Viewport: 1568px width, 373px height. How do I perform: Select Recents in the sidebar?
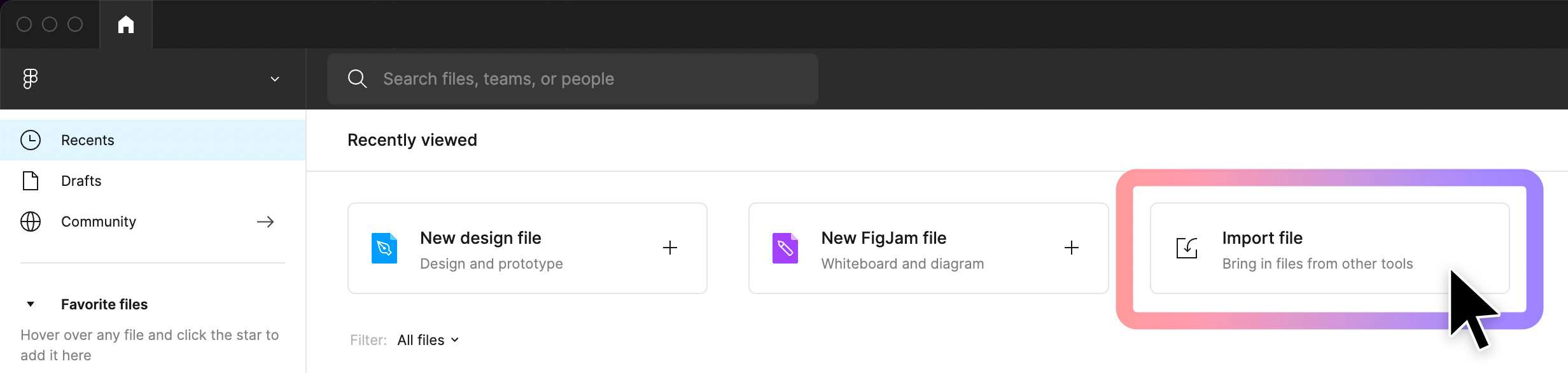pos(153,140)
